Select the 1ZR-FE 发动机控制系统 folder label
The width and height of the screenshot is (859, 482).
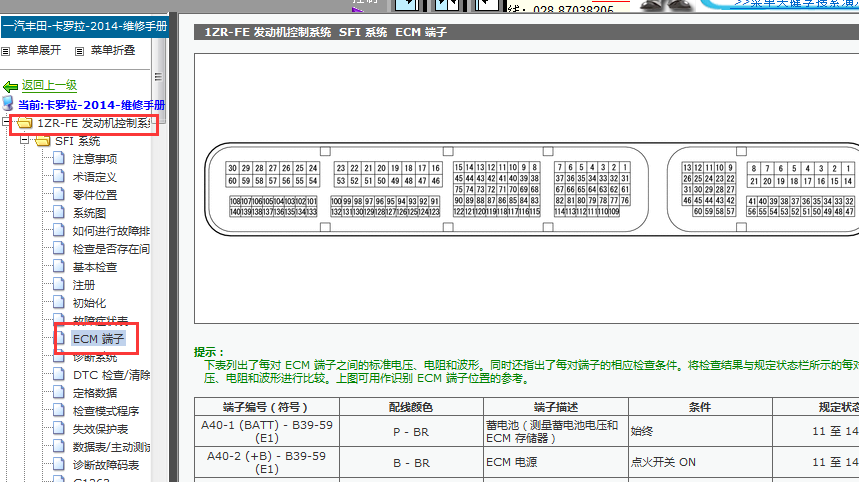[93, 123]
